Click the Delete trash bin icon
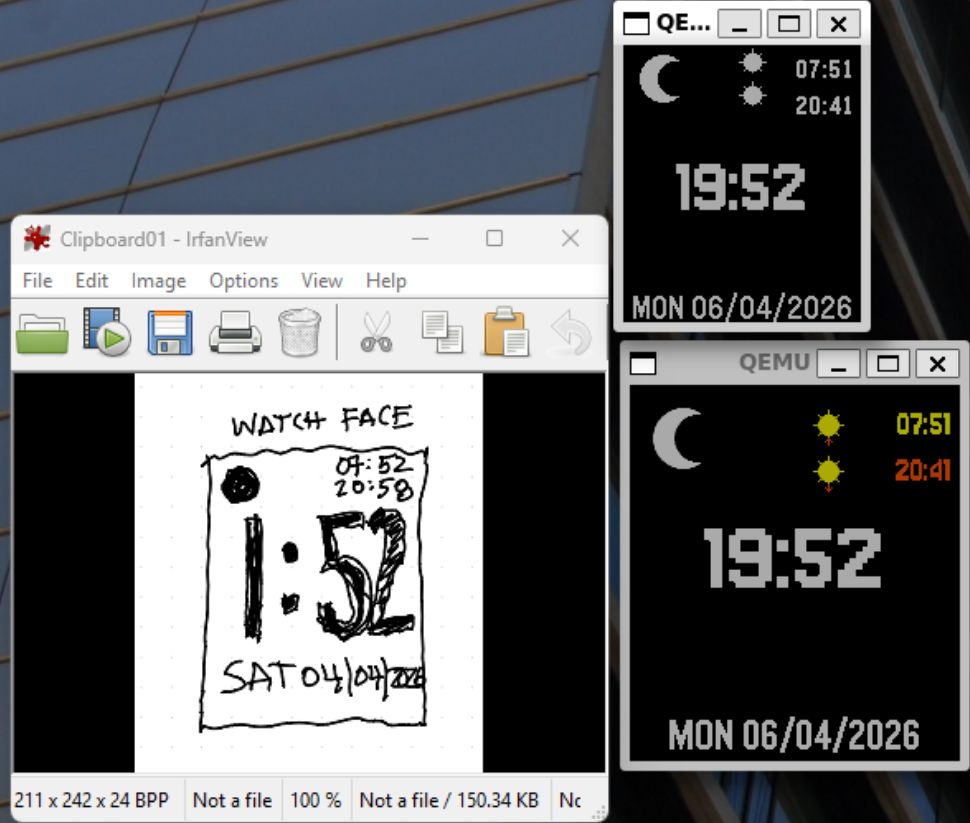Image resolution: width=970 pixels, height=823 pixels. (299, 333)
